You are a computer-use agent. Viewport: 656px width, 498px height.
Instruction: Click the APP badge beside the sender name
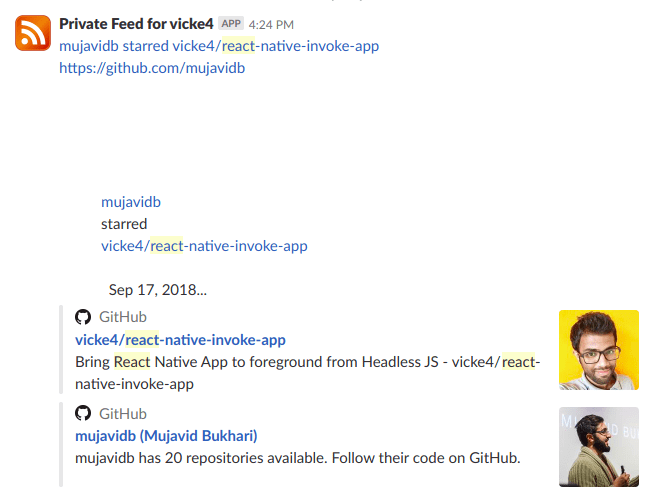tap(231, 23)
